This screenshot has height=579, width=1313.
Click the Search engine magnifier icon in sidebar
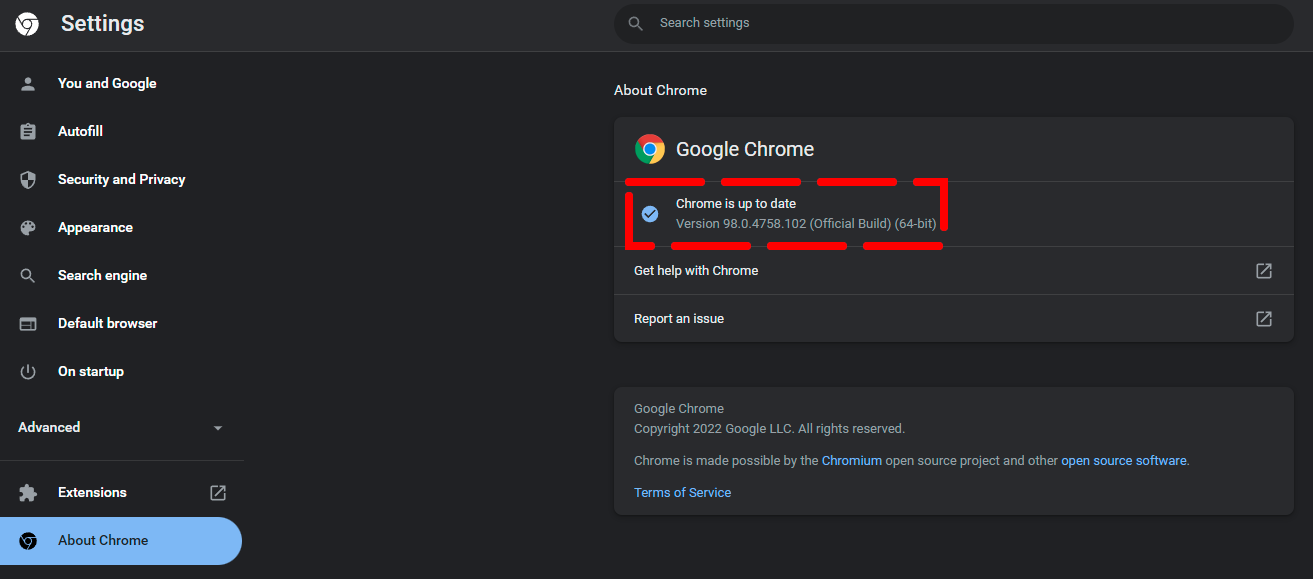[28, 276]
